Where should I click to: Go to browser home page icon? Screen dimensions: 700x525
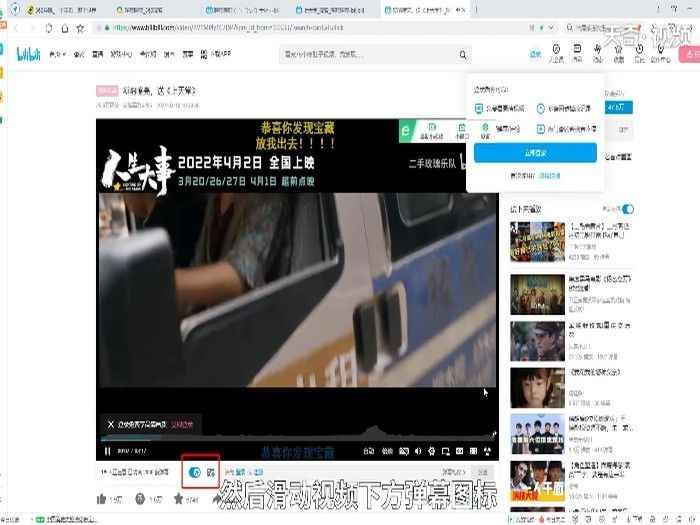[65, 28]
